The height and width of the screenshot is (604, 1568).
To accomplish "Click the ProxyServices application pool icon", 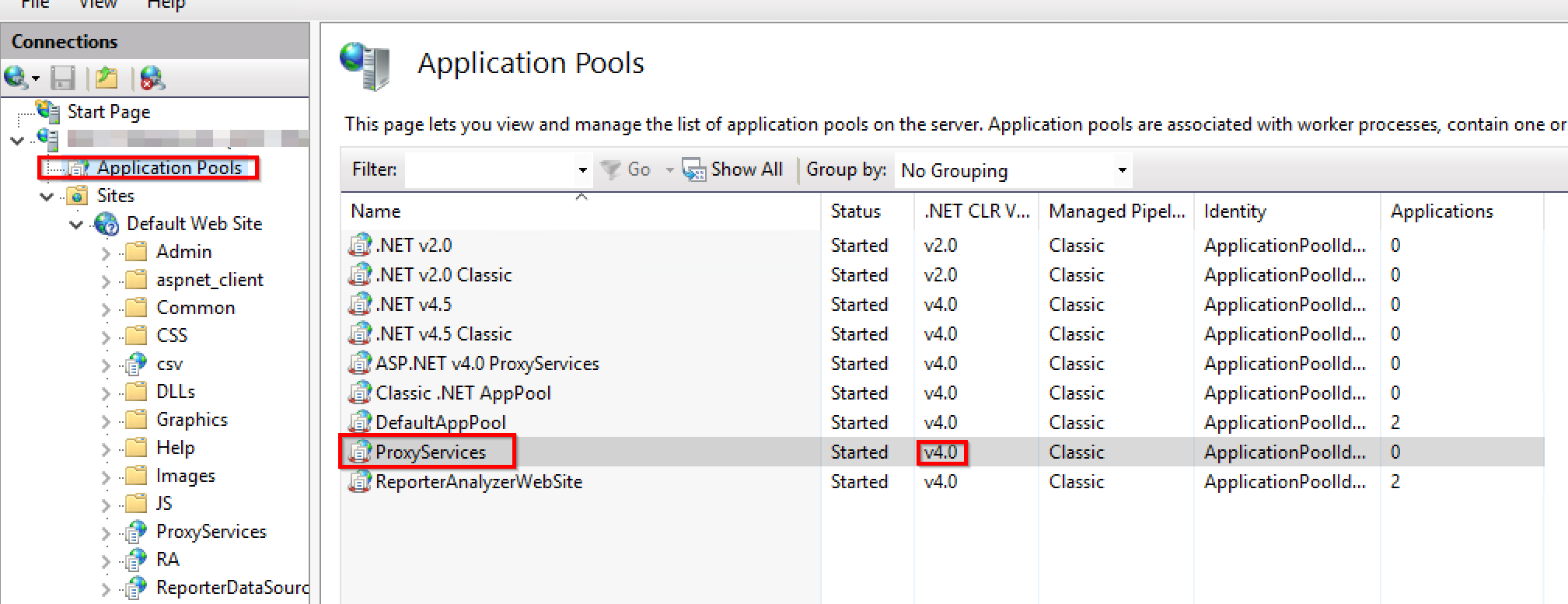I will [360, 452].
